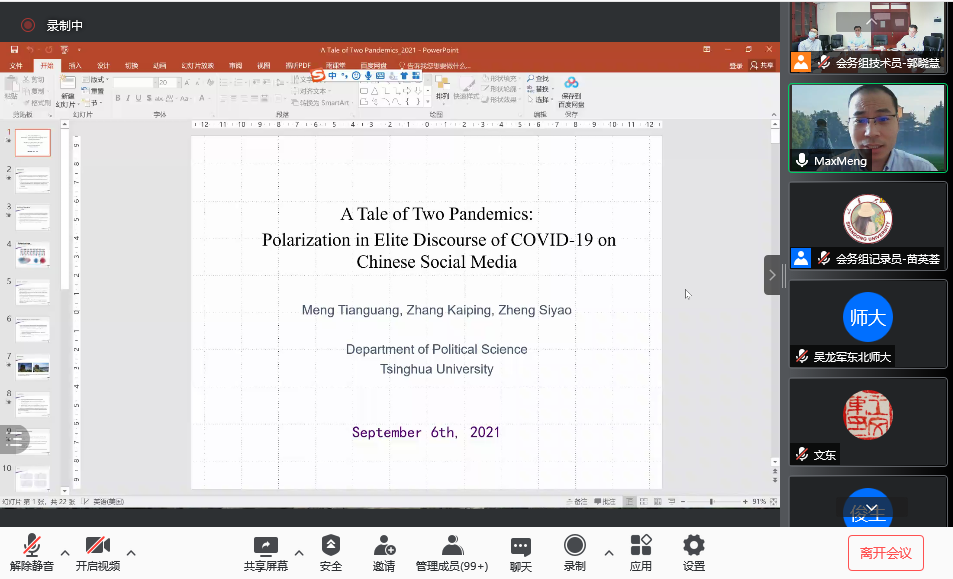Open the Security (安全) shield icon
This screenshot has height=579, width=953.
330,546
